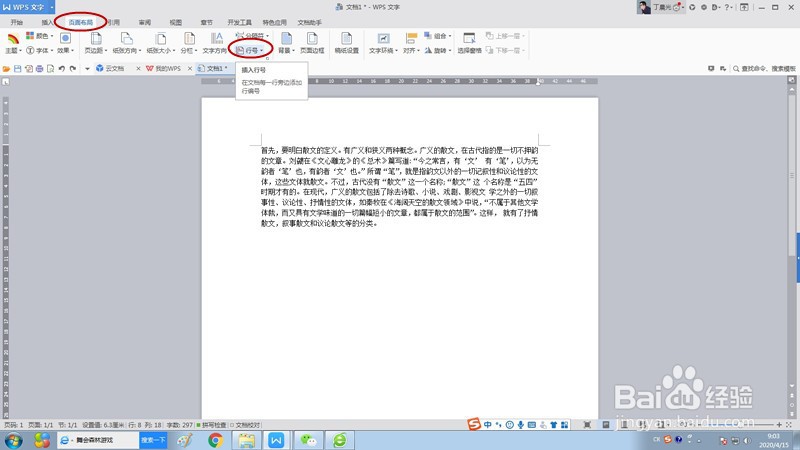Open the 旋转 (Rotate) dropdown

(x=438, y=51)
